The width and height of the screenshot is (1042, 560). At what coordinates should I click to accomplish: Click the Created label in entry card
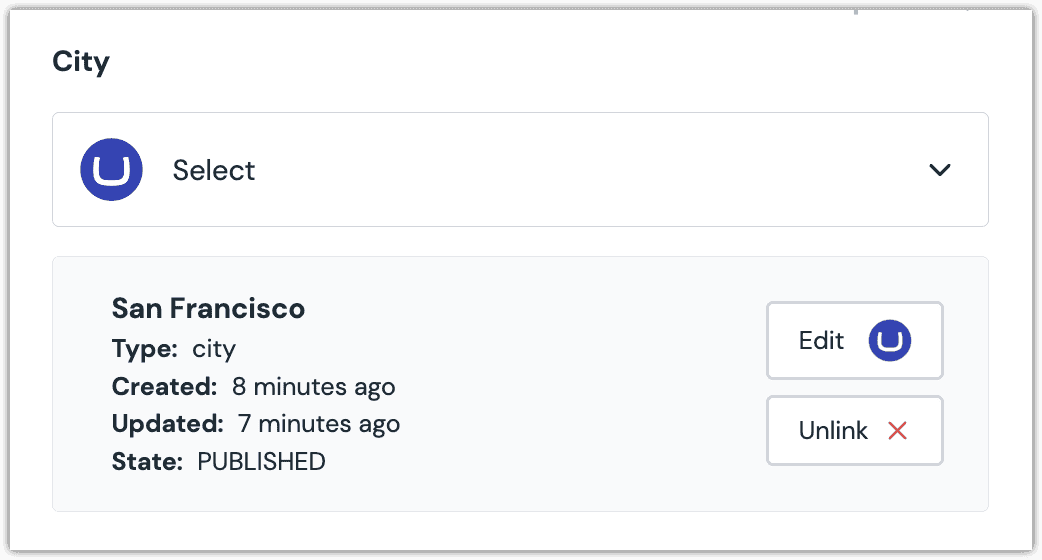point(164,387)
